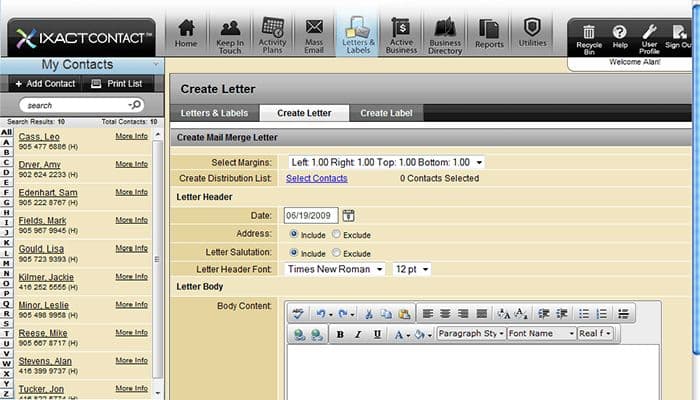Open the Recycle Bin
The width and height of the screenshot is (700, 400).
coord(589,38)
